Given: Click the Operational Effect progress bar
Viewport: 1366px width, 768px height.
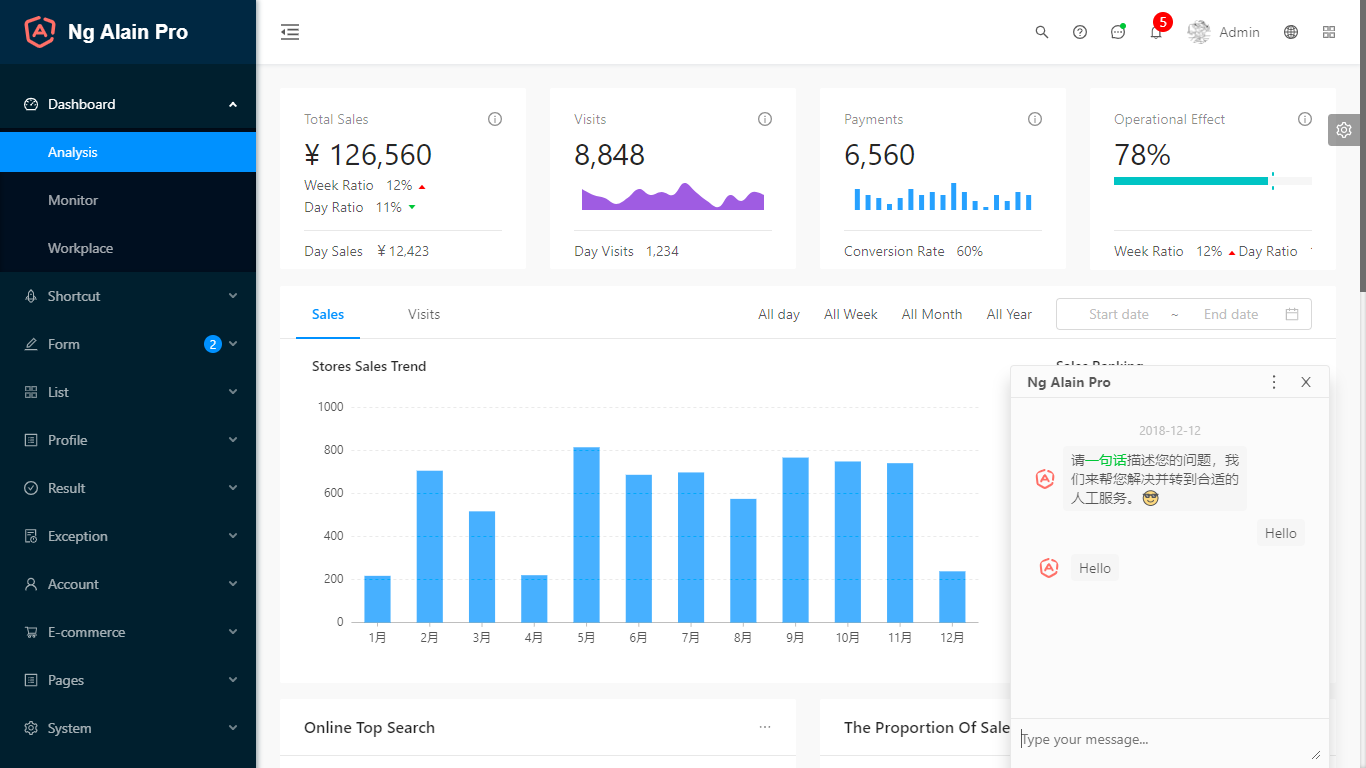Looking at the screenshot, I should (x=1213, y=181).
